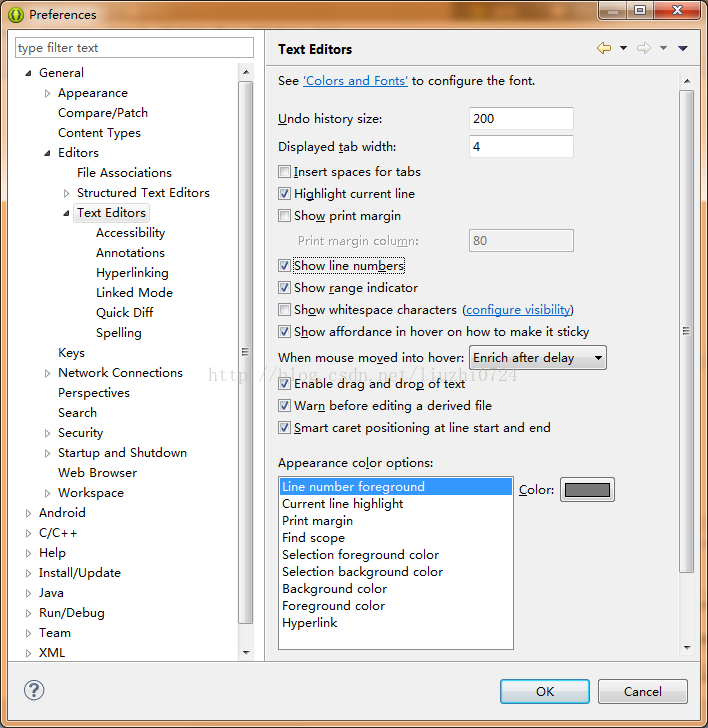Toggle Highlight current line checkbox
The image size is (708, 728).
284,194
